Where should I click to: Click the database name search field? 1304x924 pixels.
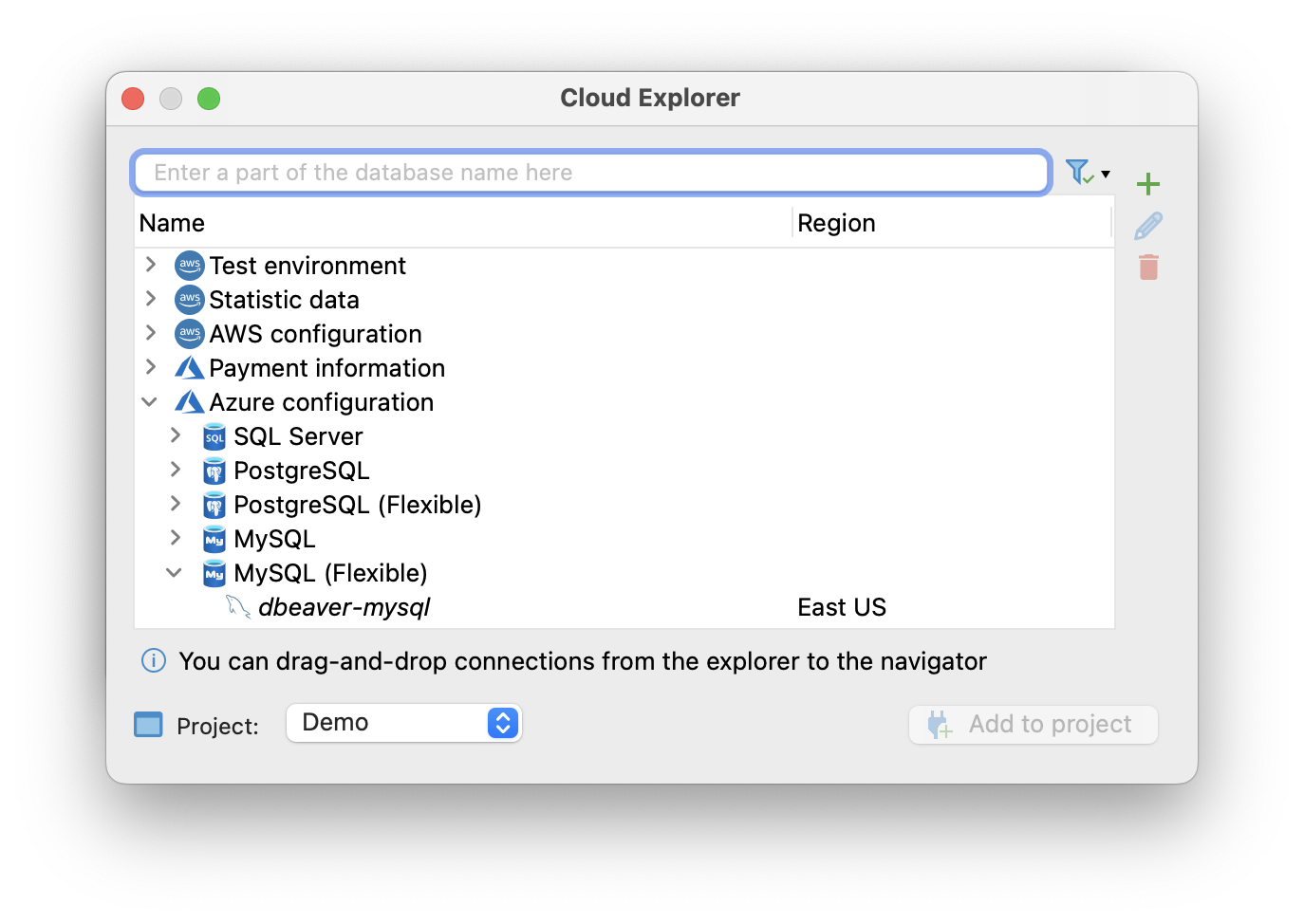coord(590,173)
